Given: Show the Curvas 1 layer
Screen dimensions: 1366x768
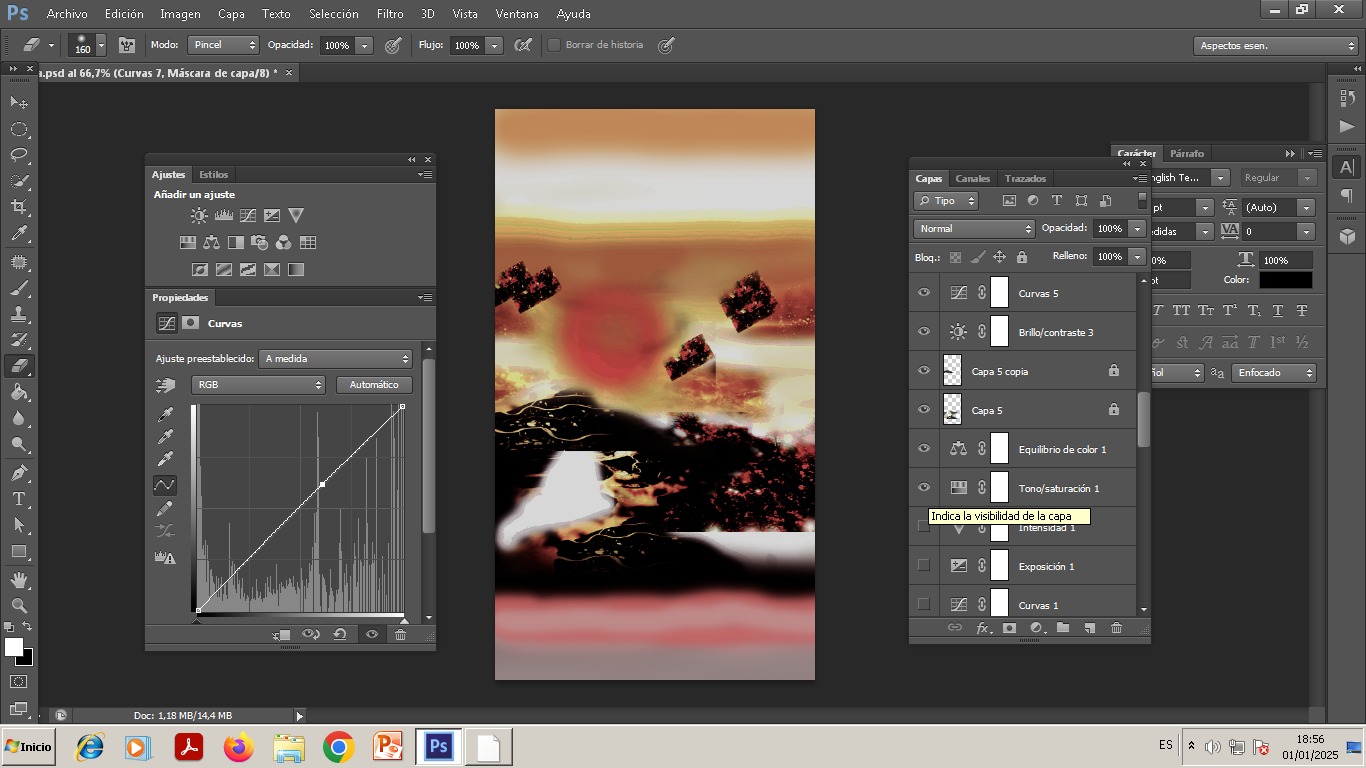Looking at the screenshot, I should point(924,605).
